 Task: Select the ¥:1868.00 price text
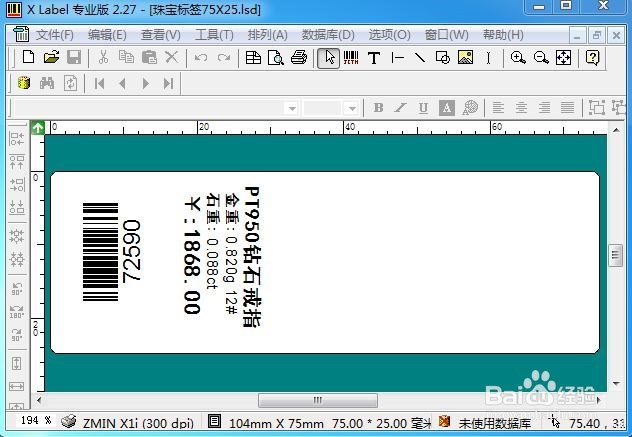tap(192, 255)
